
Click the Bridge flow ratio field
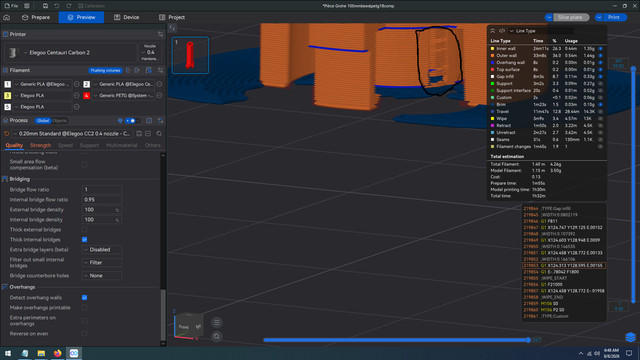pos(102,190)
